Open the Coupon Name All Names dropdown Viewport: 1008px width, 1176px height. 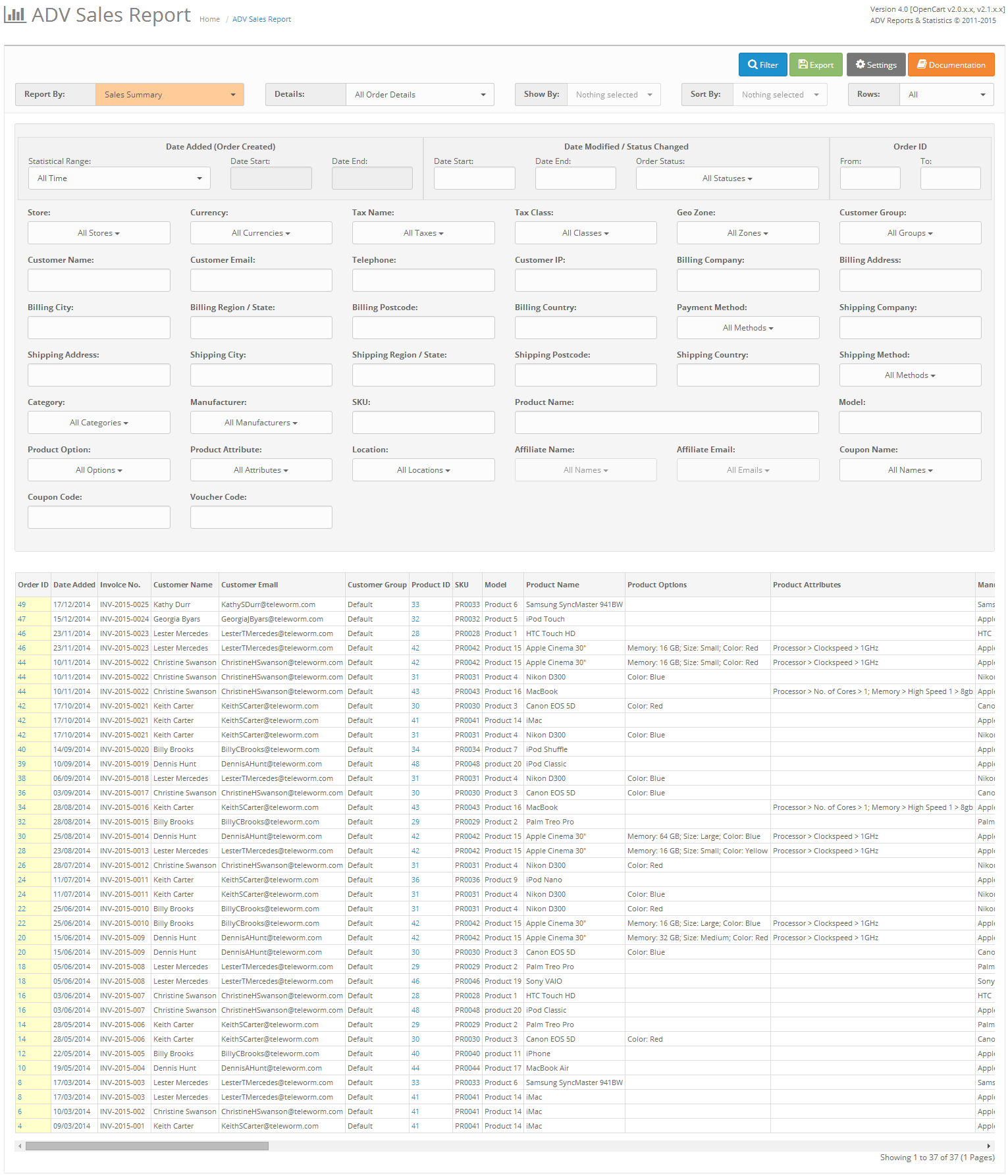pyautogui.click(x=910, y=469)
